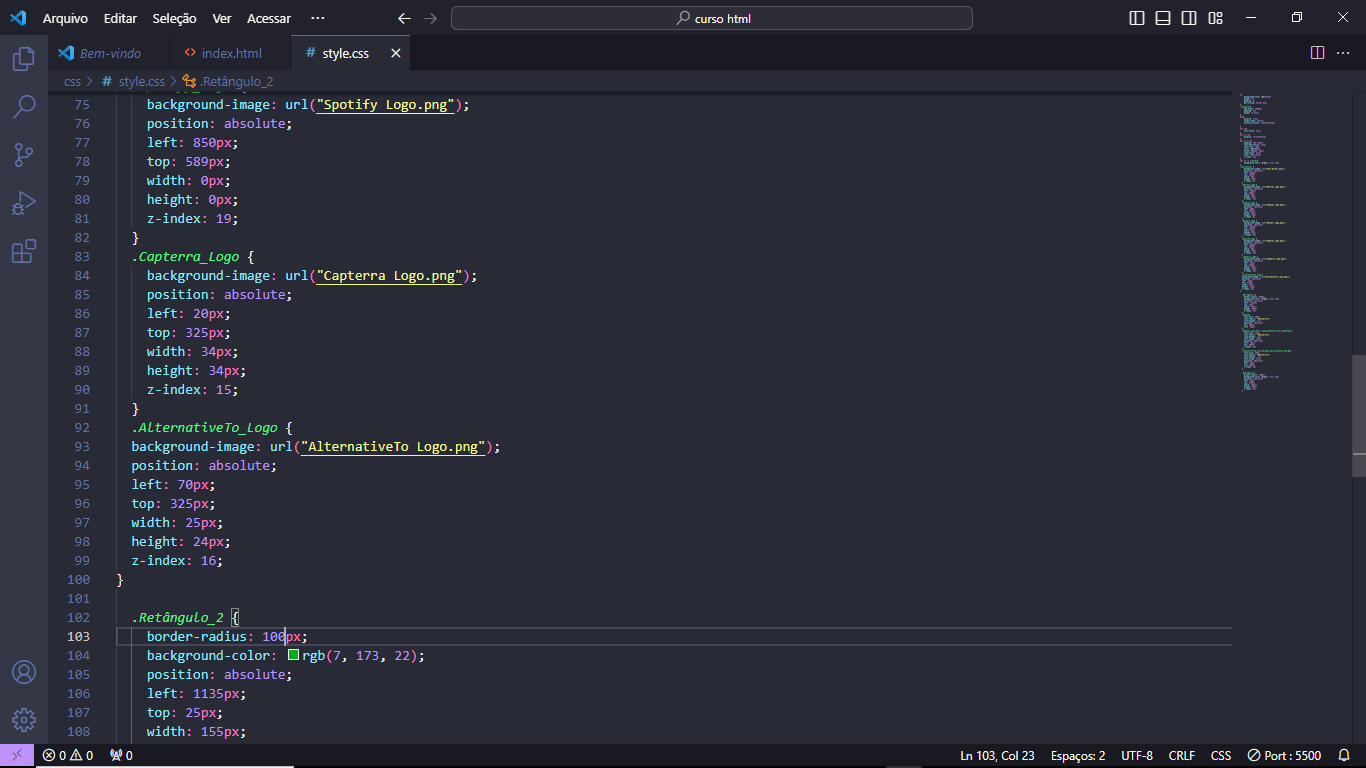
Task: Open the Source Control view
Action: (x=24, y=155)
